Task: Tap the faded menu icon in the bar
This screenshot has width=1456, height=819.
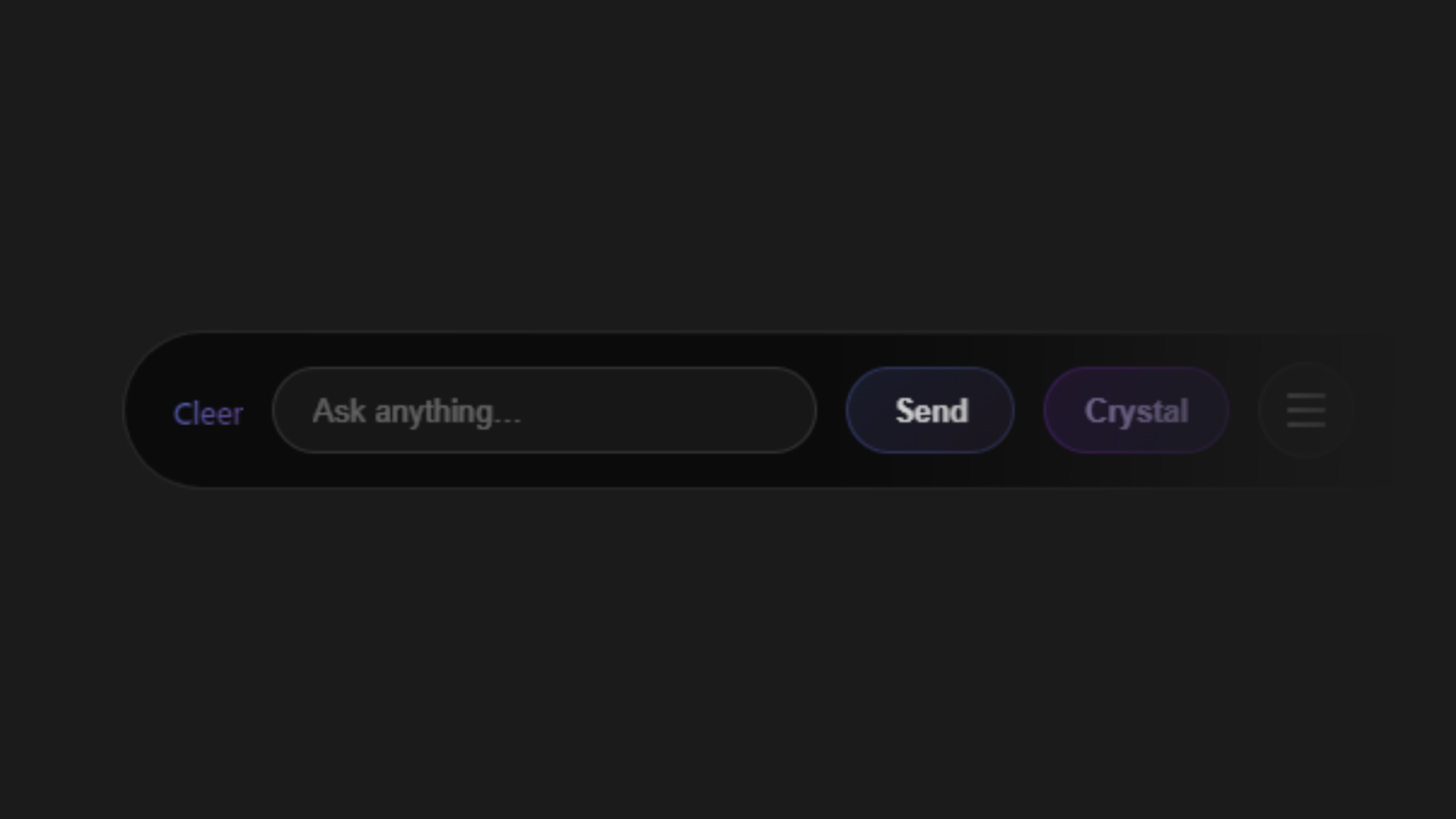Action: point(1306,410)
